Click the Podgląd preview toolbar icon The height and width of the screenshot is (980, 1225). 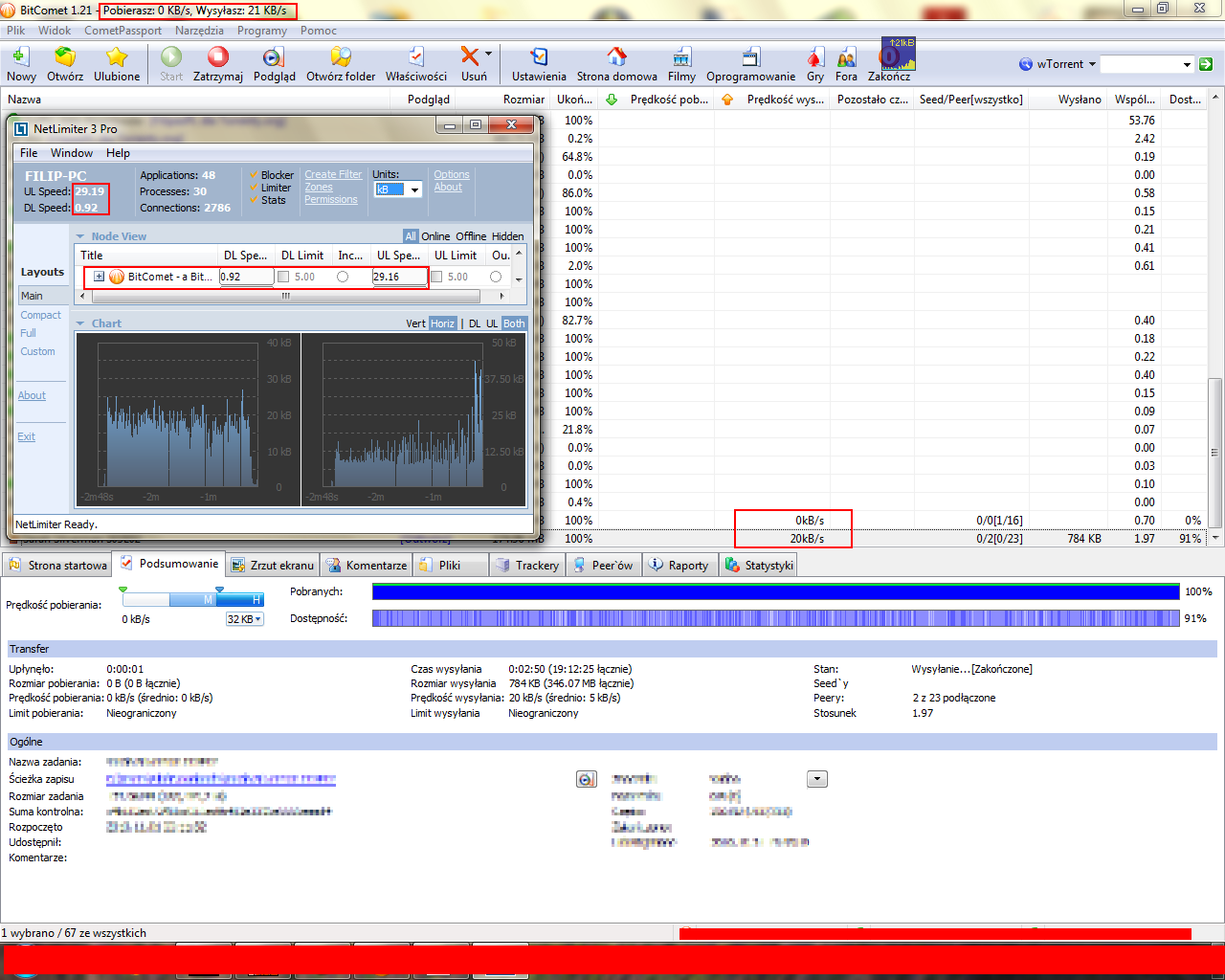point(274,57)
